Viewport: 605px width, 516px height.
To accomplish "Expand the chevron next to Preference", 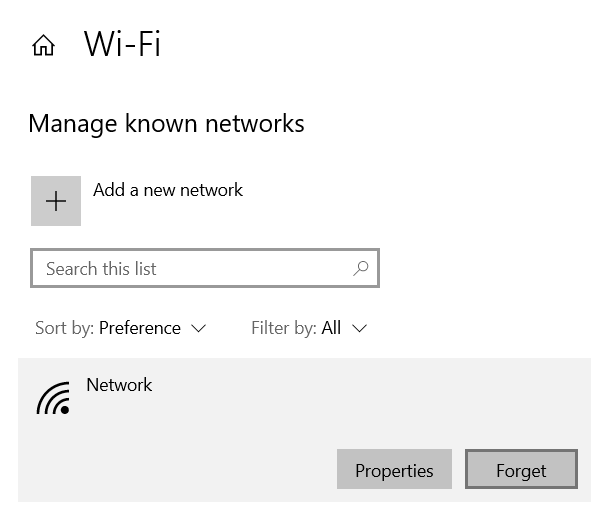I will pyautogui.click(x=199, y=329).
